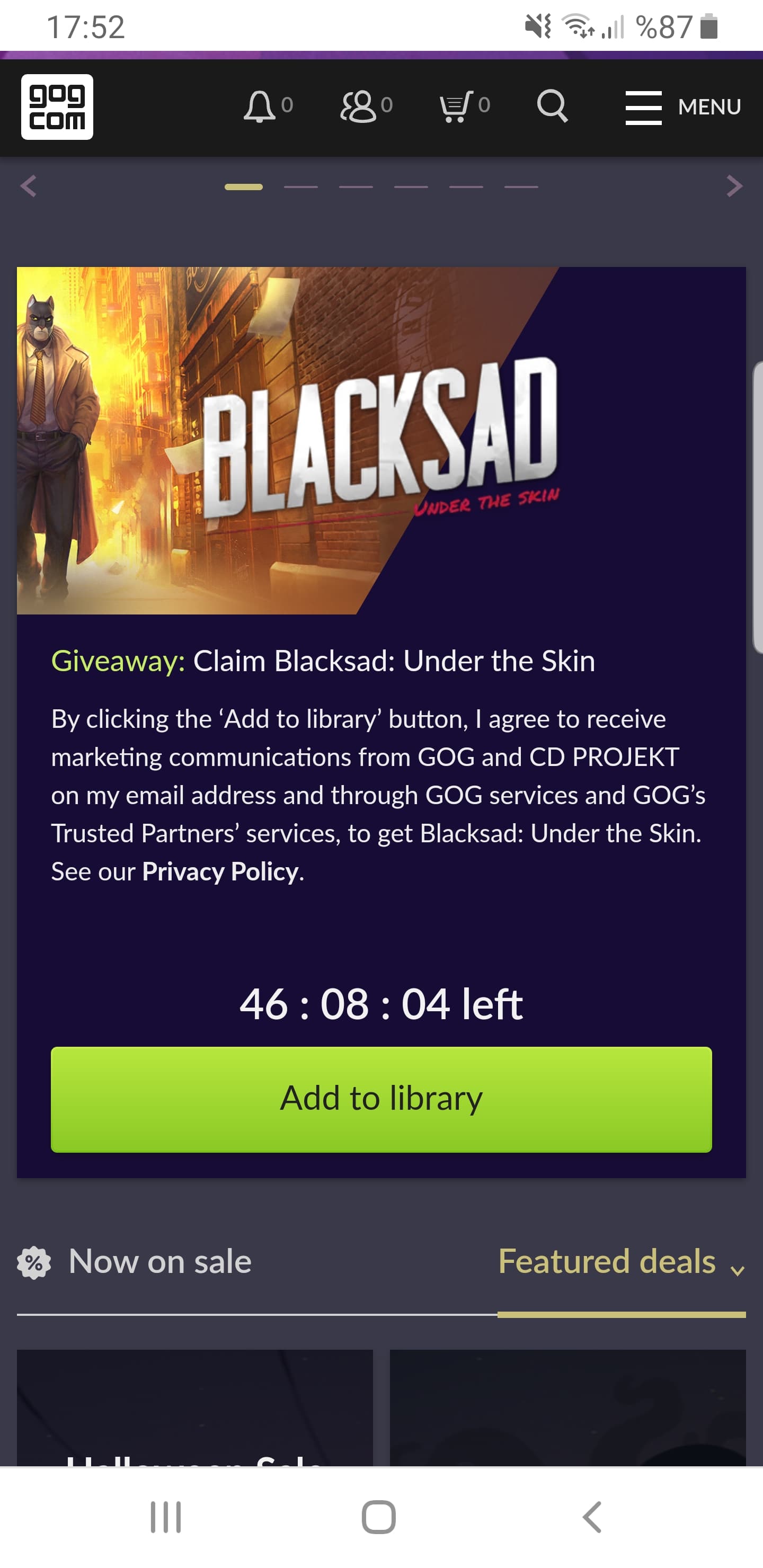Go to previous carousel slide arrow

tap(29, 186)
